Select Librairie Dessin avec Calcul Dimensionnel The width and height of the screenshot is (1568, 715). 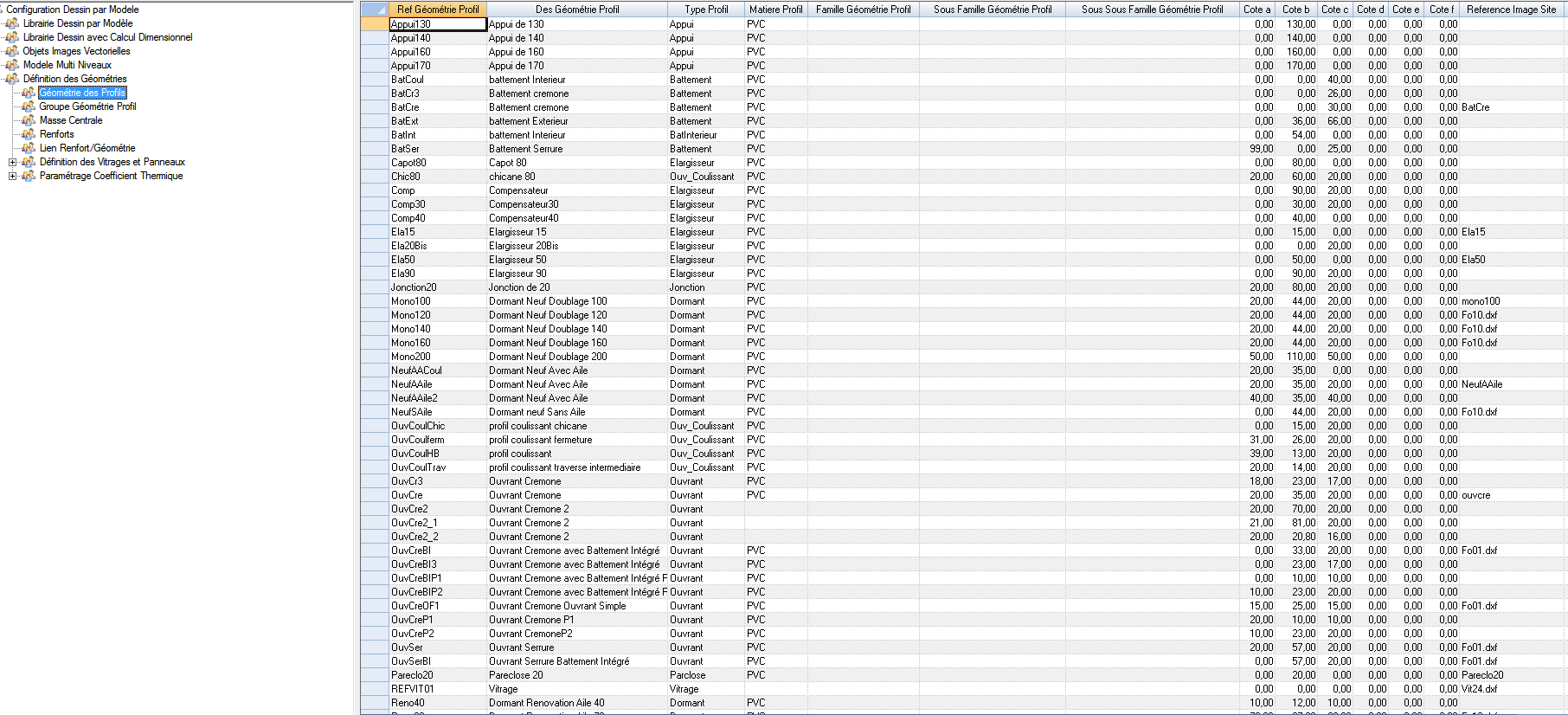tap(107, 37)
